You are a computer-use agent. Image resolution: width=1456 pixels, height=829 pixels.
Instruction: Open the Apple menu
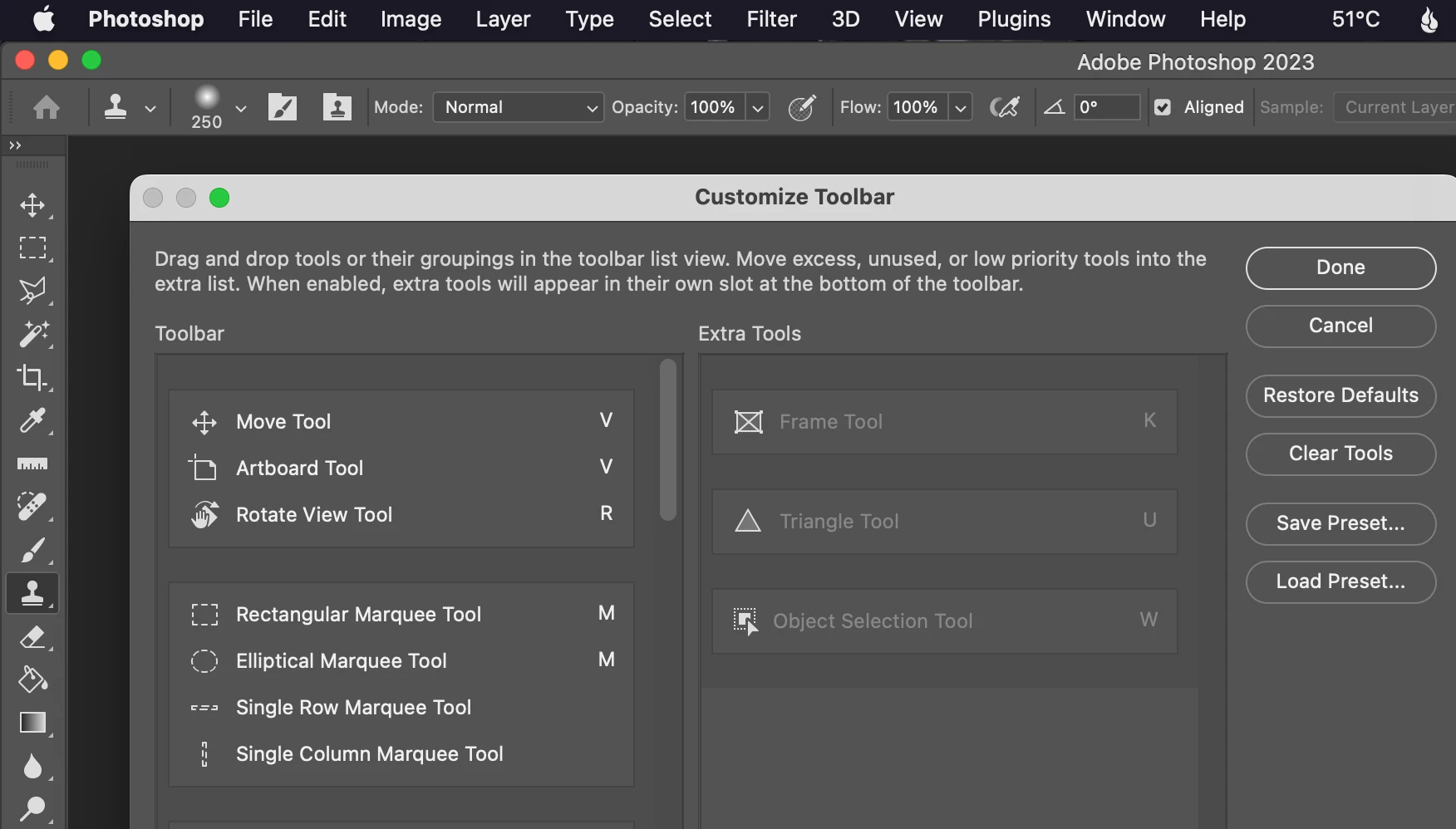[x=44, y=19]
